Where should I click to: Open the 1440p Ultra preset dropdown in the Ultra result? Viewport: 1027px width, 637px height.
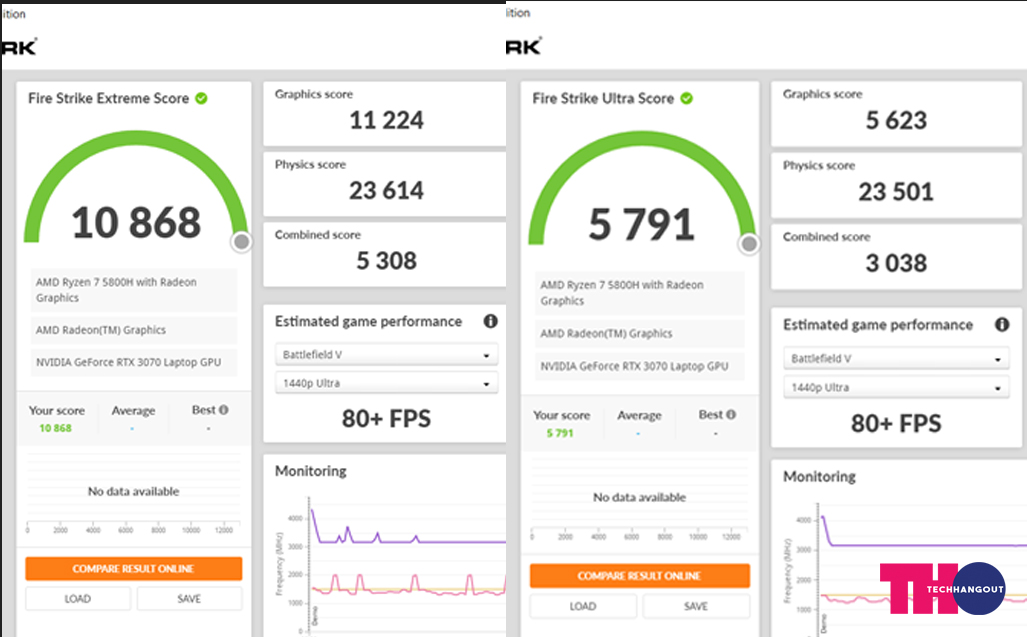coord(896,388)
